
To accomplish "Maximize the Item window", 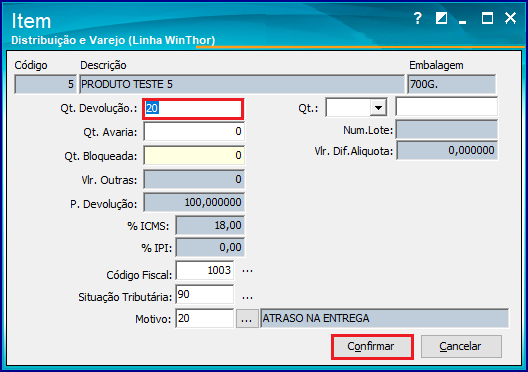I will click(x=487, y=18).
